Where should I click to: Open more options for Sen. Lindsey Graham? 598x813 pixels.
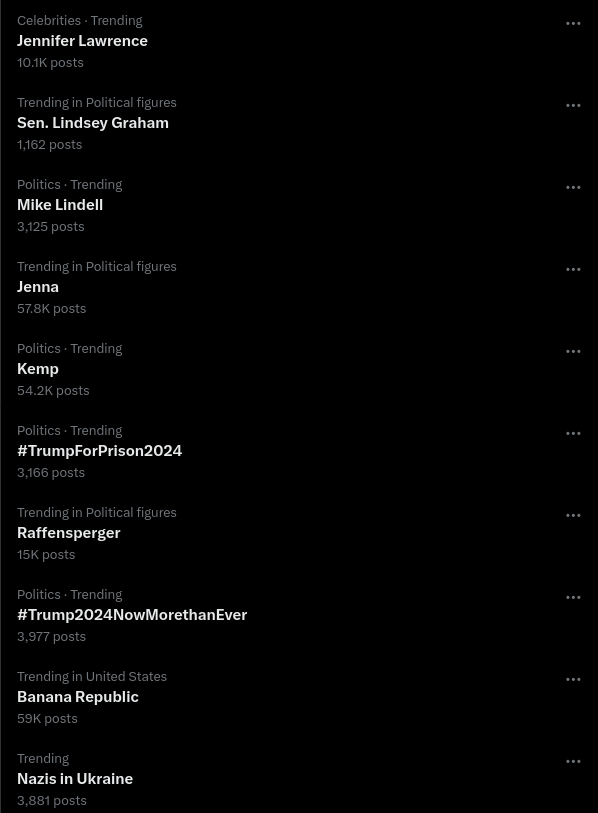tap(573, 105)
